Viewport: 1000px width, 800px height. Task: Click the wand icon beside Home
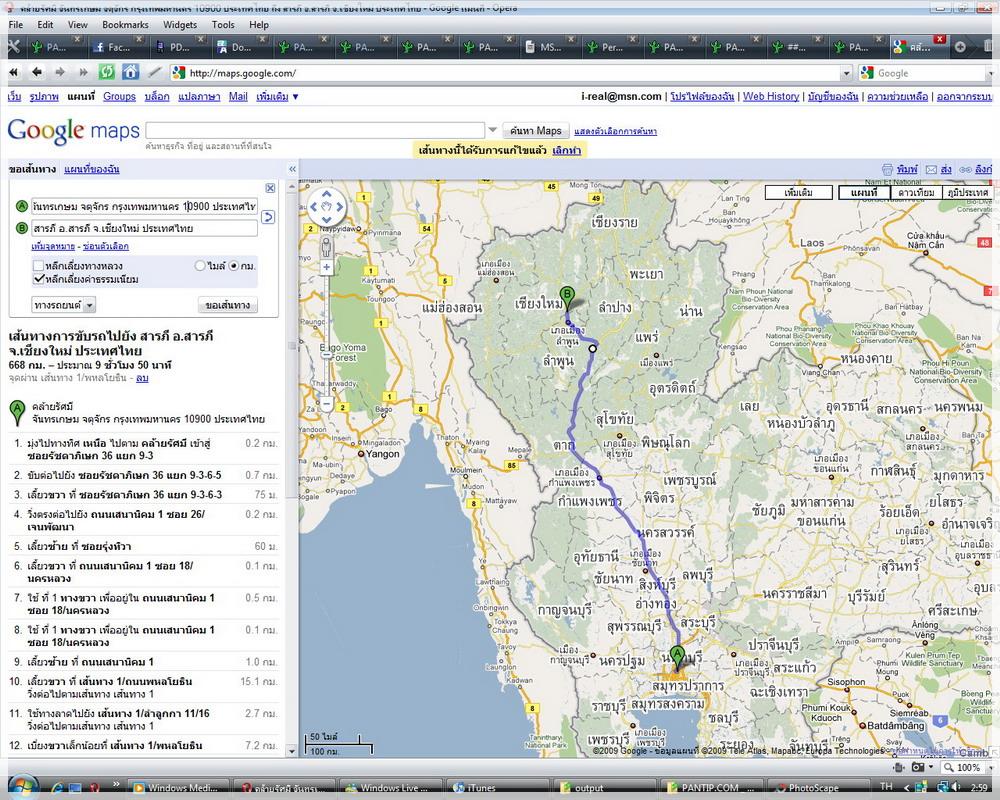pyautogui.click(x=154, y=73)
